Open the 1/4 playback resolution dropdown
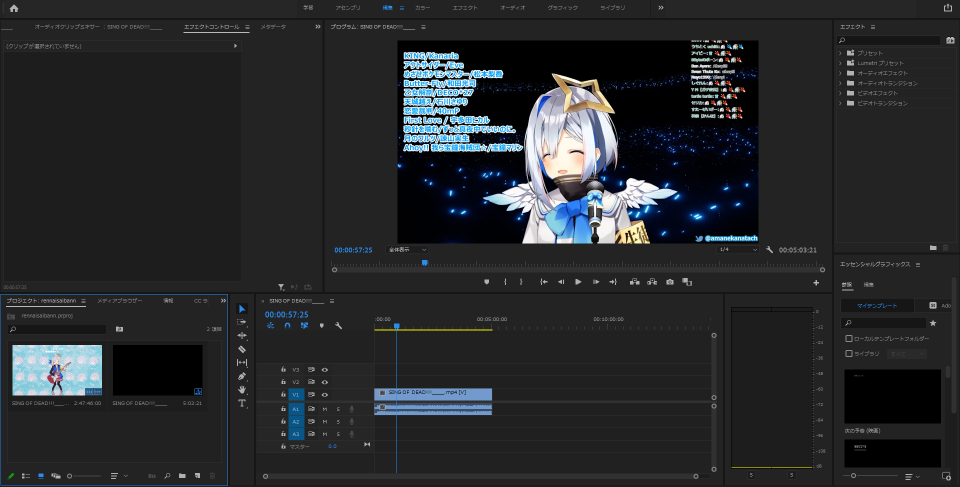 [x=738, y=250]
